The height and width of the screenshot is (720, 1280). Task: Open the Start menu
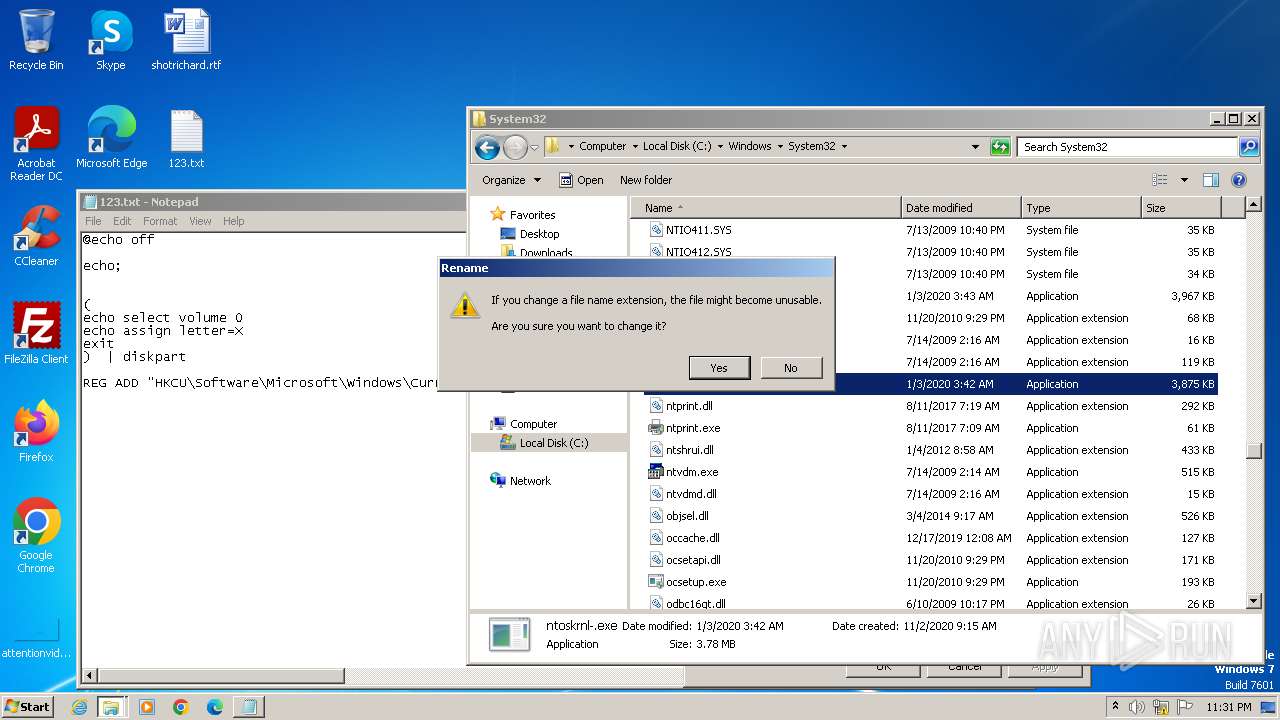[x=28, y=707]
